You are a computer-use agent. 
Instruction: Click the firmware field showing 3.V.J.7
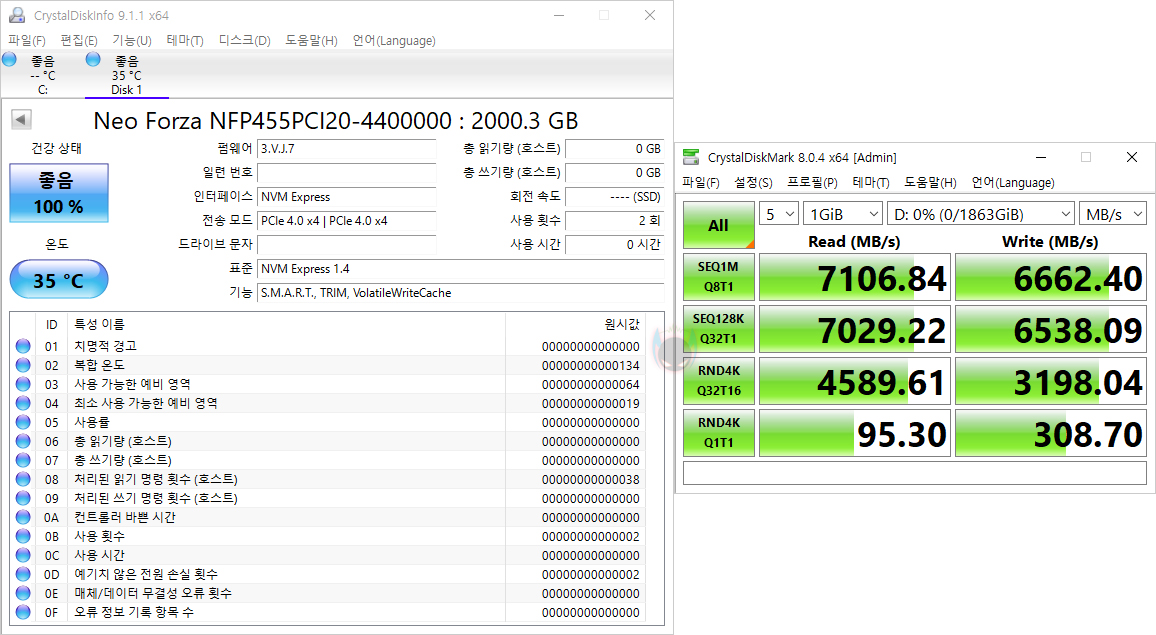[347, 149]
